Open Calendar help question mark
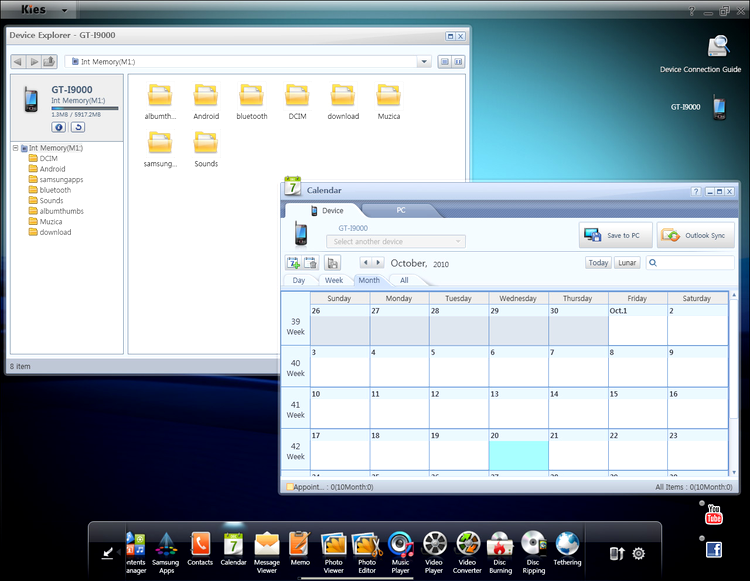This screenshot has height=581, width=750. 696,192
